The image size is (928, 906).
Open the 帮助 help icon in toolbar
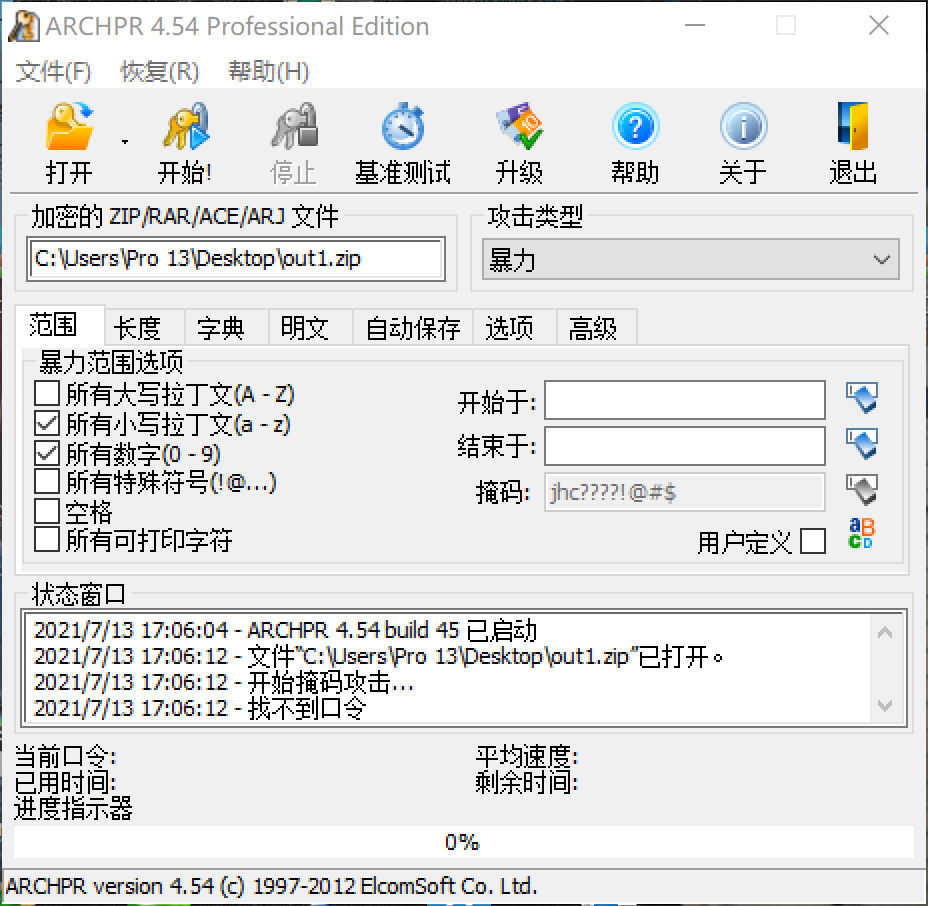(x=635, y=127)
